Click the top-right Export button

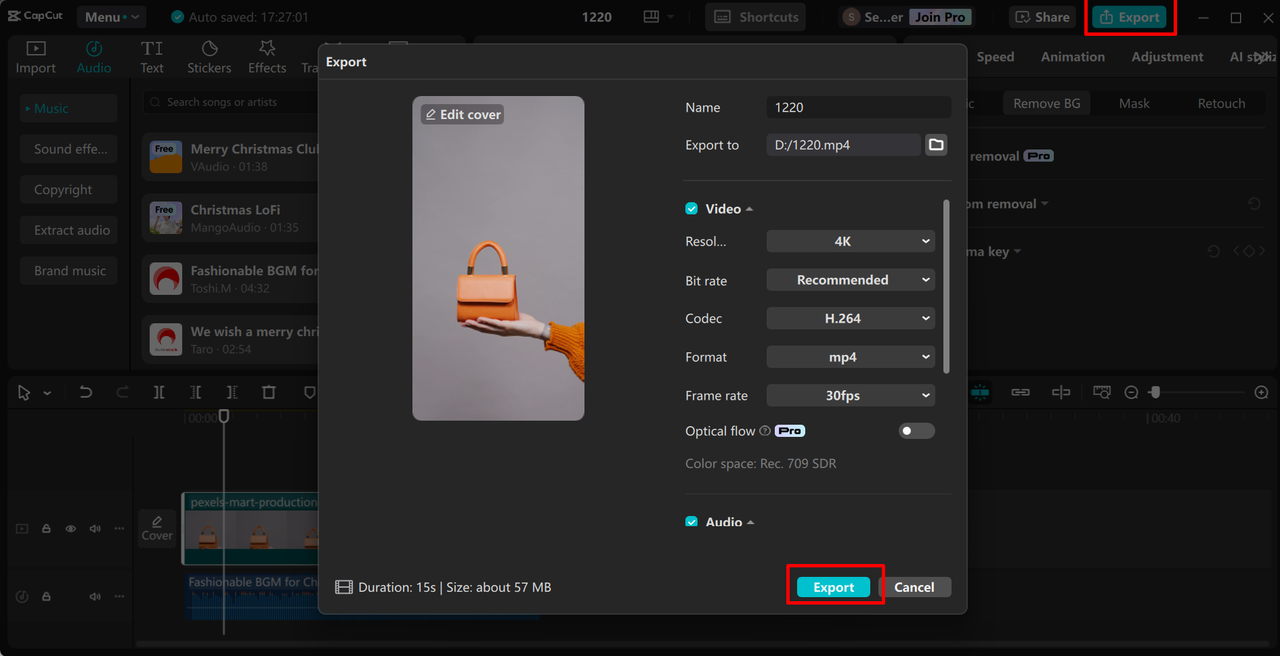coord(1129,17)
